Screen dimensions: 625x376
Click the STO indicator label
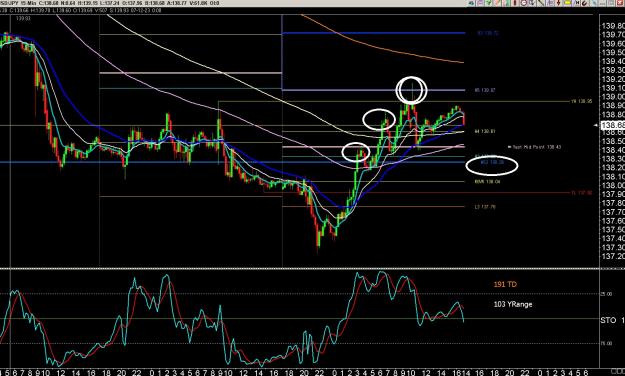pos(608,320)
